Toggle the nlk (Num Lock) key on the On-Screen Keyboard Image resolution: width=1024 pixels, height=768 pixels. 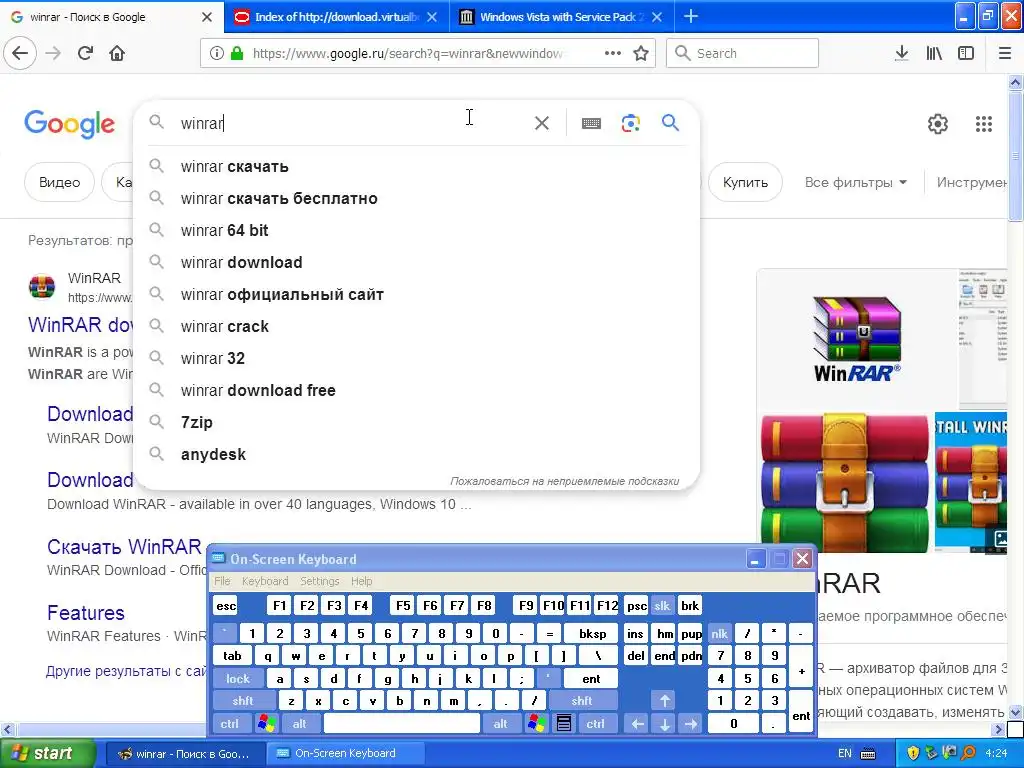pyautogui.click(x=720, y=633)
